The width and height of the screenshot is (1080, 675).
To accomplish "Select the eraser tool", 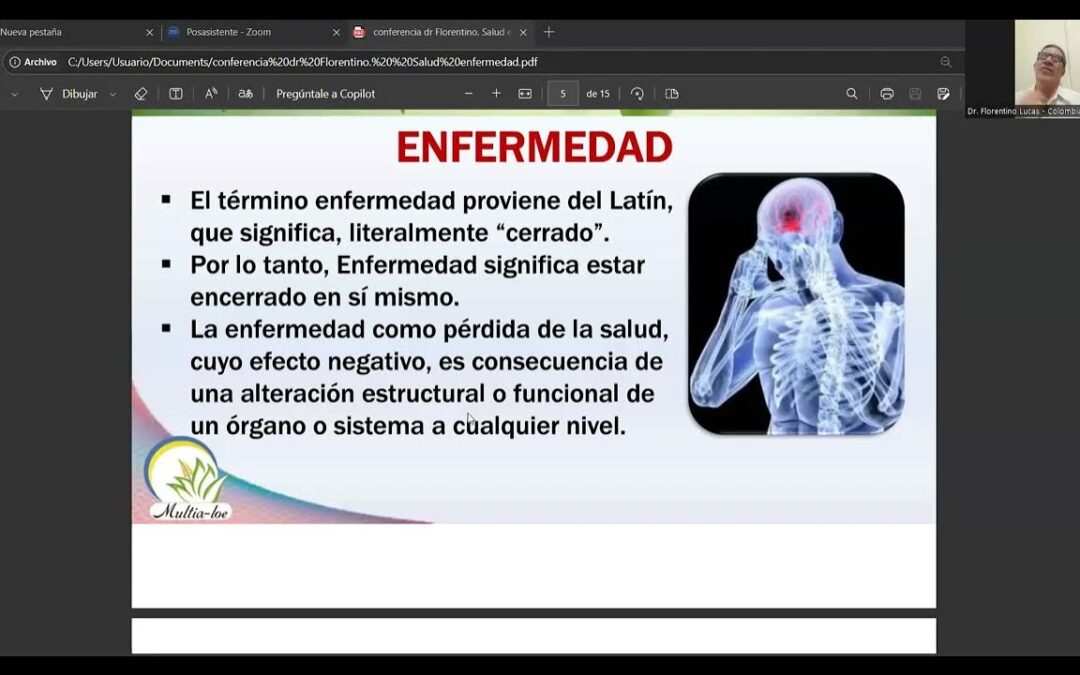I will point(141,94).
